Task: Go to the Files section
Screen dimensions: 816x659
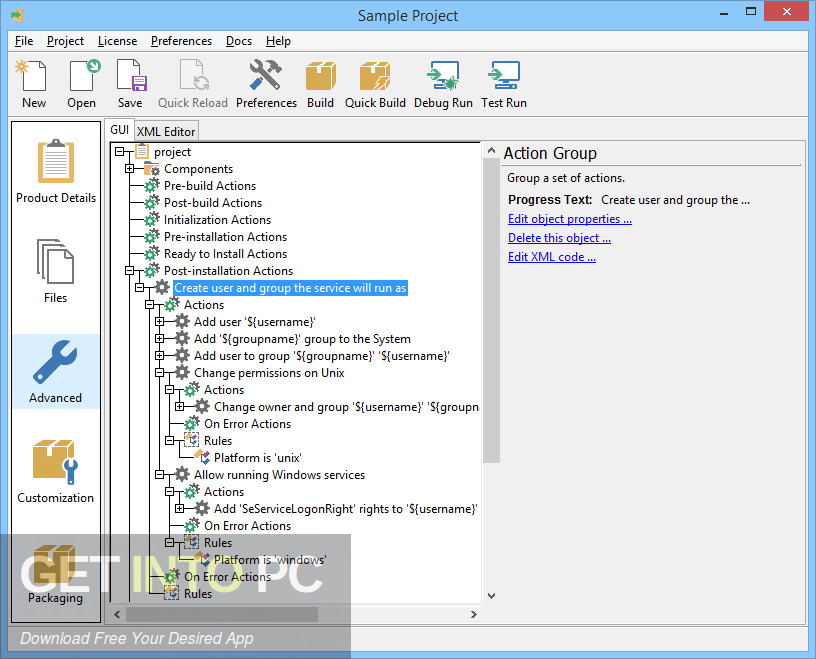Action: click(x=56, y=272)
